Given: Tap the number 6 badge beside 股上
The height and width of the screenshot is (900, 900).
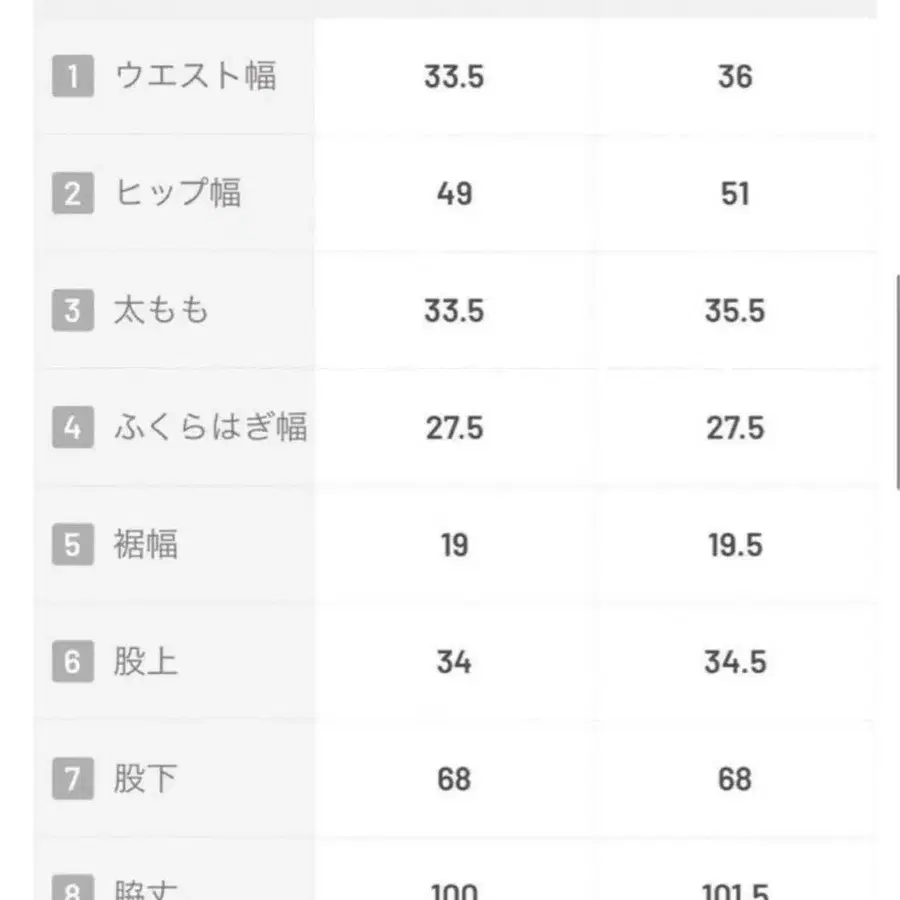Looking at the screenshot, I should (x=72, y=662).
